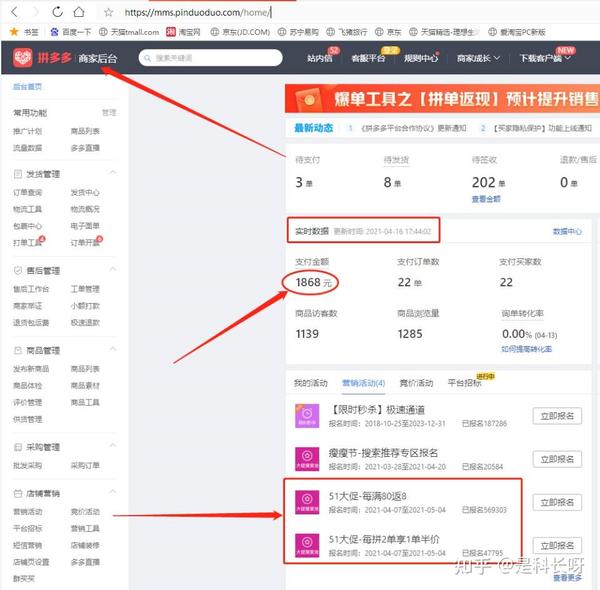Open 数据中心 link
This screenshot has height=590, width=600.
(567, 231)
